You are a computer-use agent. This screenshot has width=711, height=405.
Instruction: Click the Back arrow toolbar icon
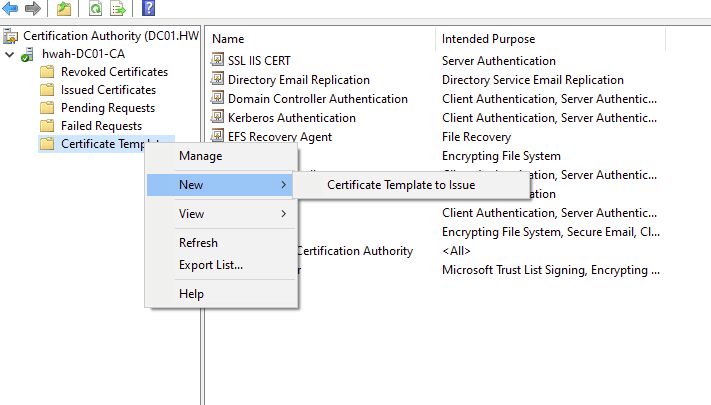coord(12,9)
